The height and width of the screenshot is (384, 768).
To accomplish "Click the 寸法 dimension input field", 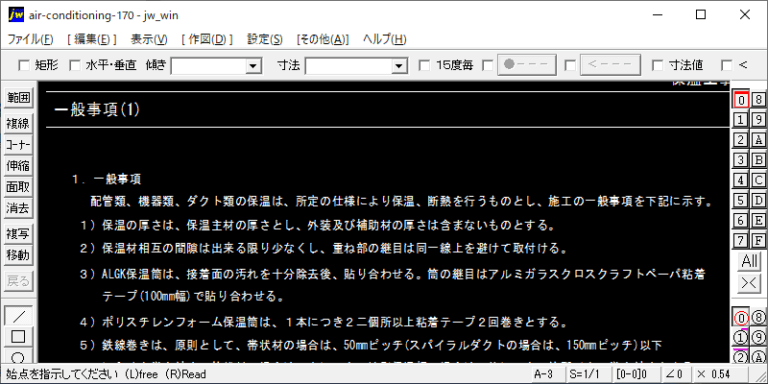I will click(349, 66).
